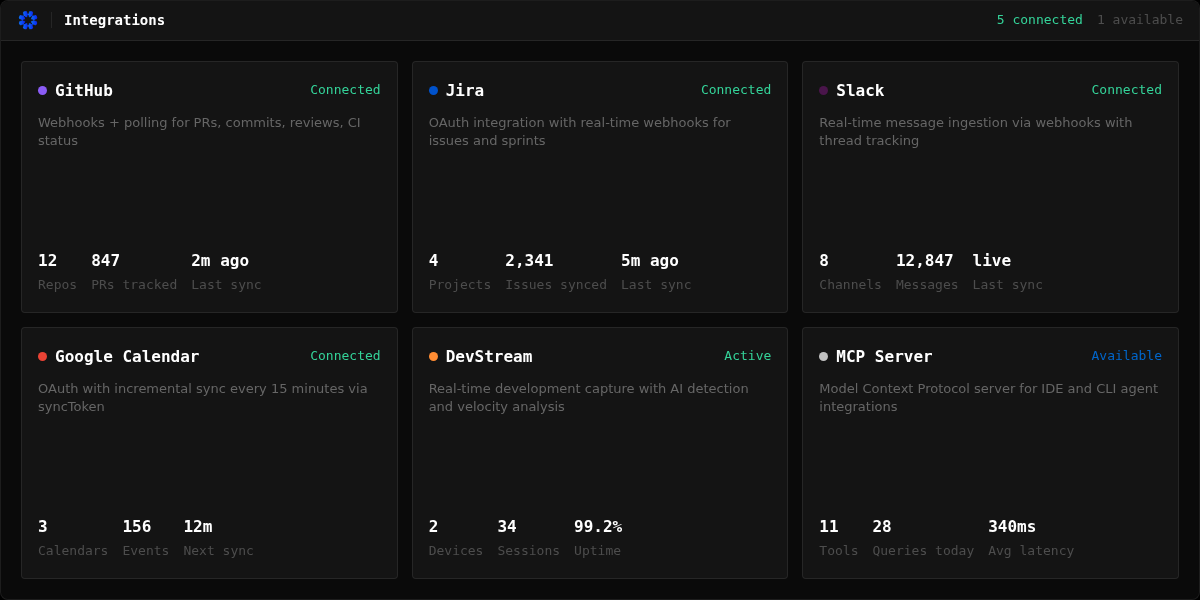
Task: Click the Active badge on DevStream
Action: coord(747,355)
